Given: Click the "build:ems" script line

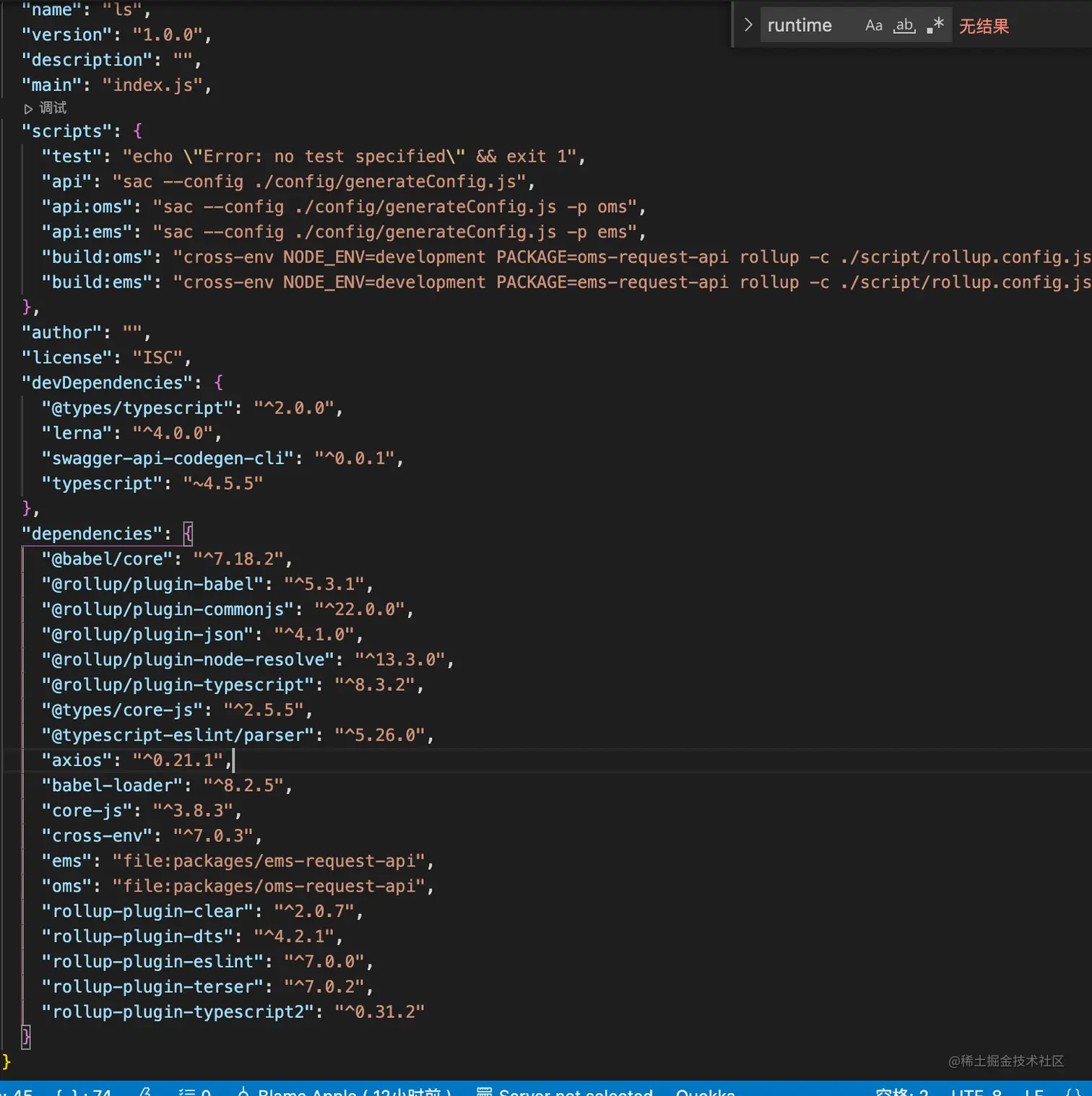Looking at the screenshot, I should [x=566, y=282].
